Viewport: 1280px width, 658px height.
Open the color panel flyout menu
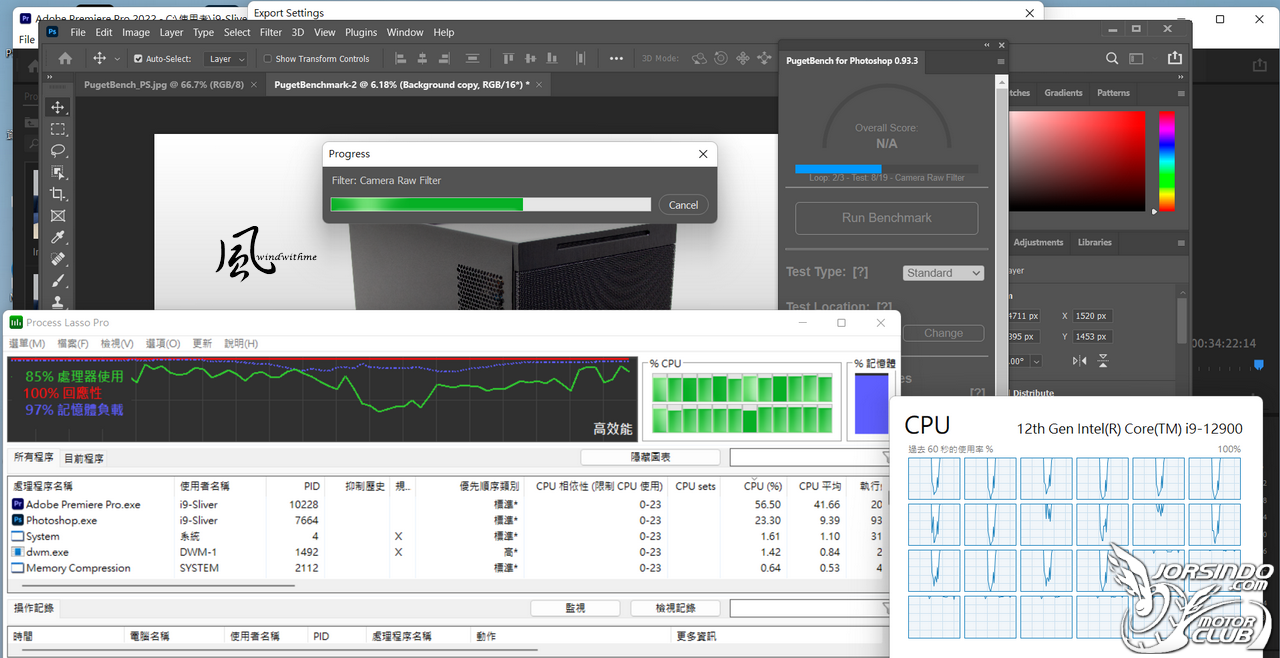coord(1182,93)
